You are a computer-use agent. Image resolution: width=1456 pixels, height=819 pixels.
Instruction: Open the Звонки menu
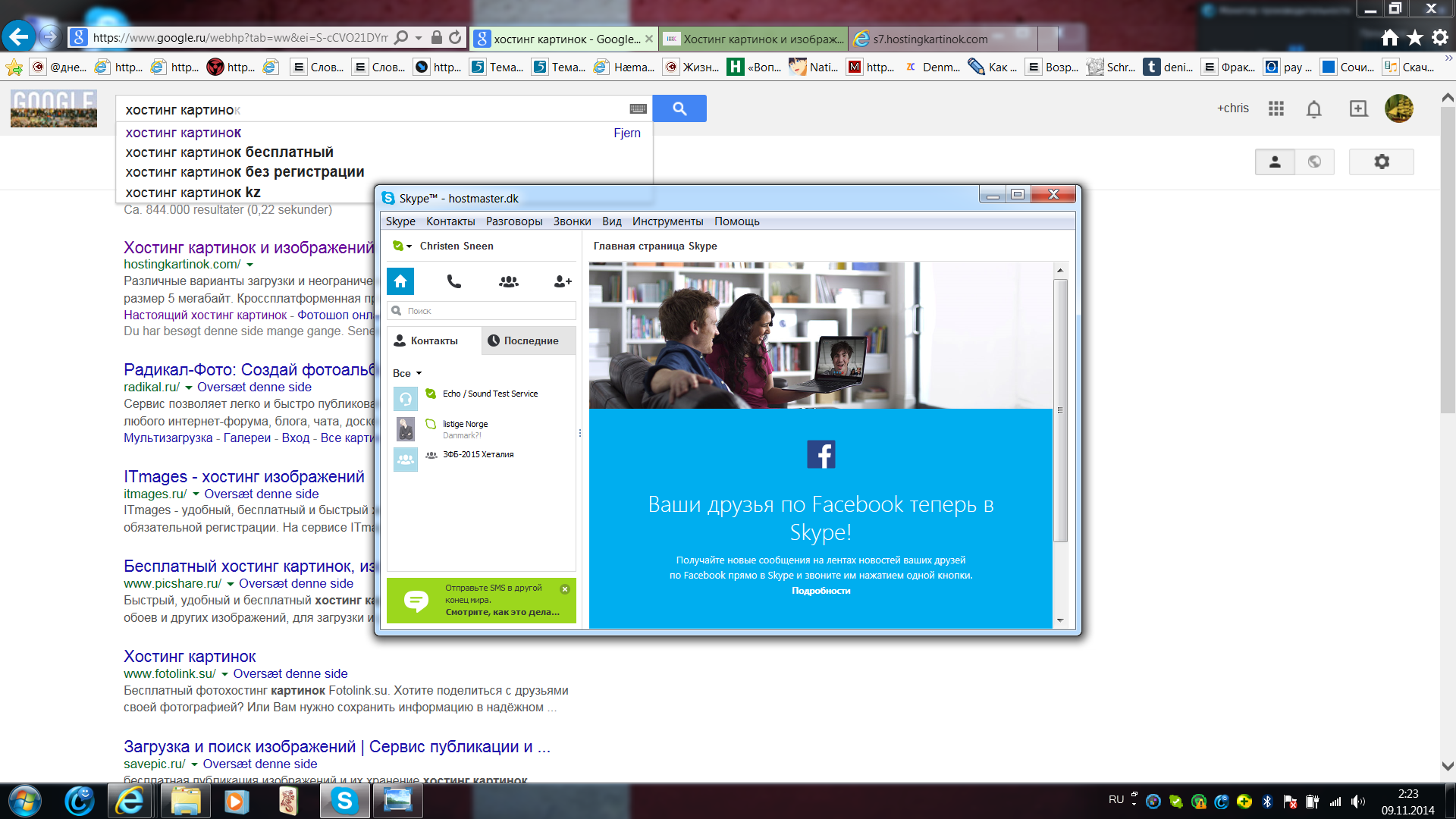pos(572,221)
